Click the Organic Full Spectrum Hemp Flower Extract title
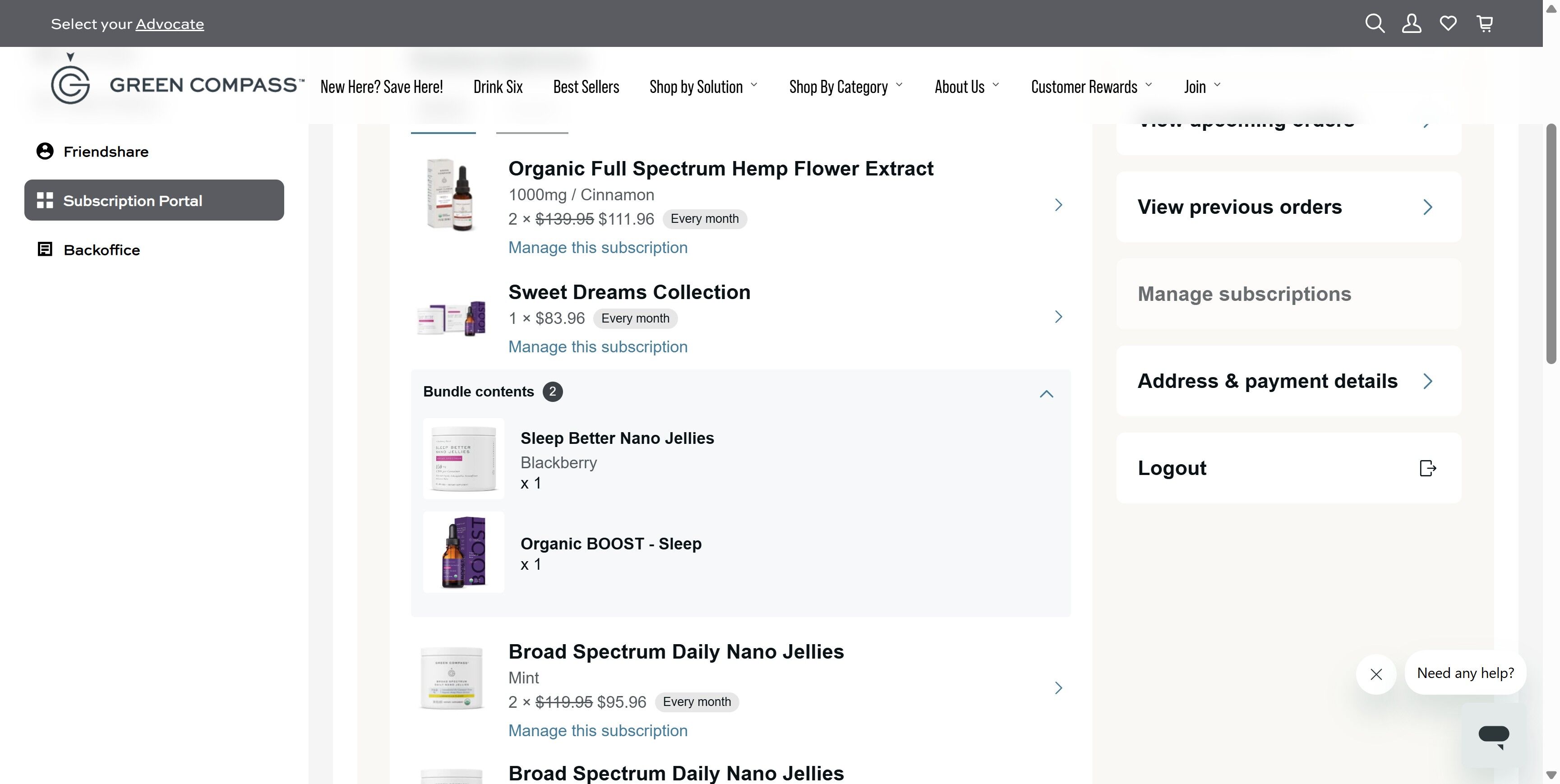1560x784 pixels. pyautogui.click(x=720, y=168)
